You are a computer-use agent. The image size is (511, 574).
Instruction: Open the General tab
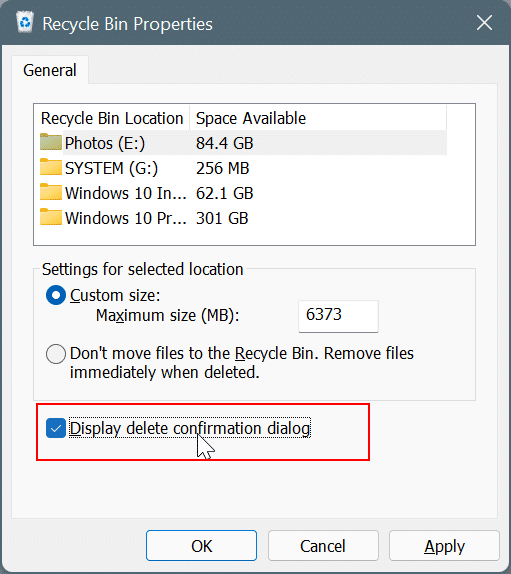coord(50,70)
